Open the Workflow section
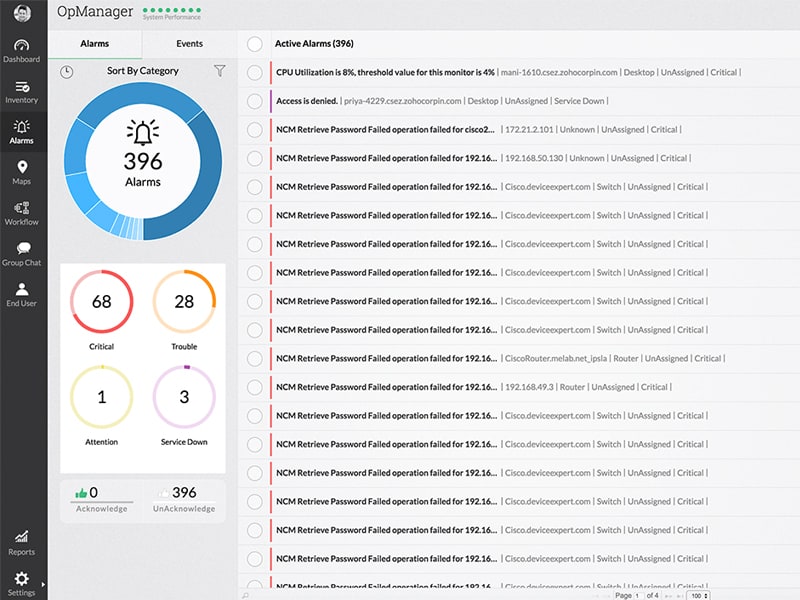This screenshot has width=800, height=600. (21, 213)
